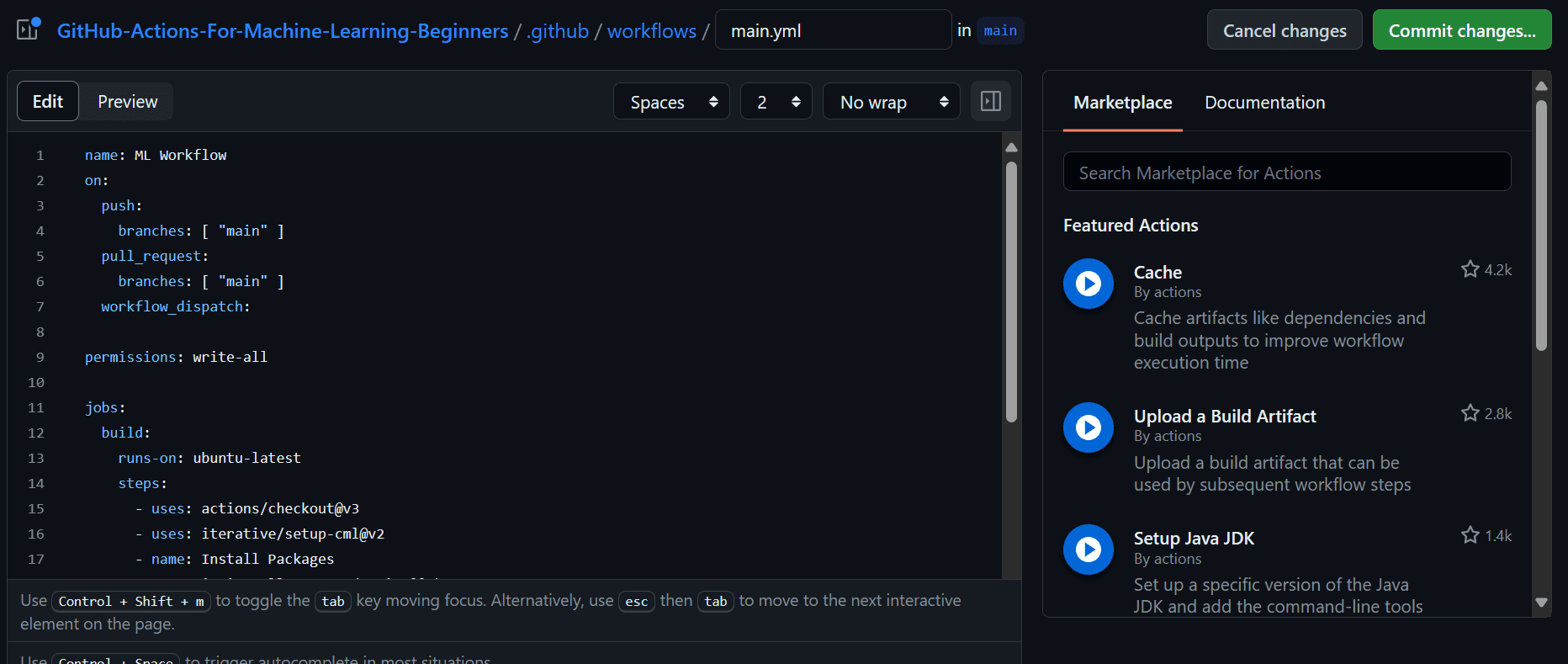Open the No wrap line mode dropdown

point(892,102)
